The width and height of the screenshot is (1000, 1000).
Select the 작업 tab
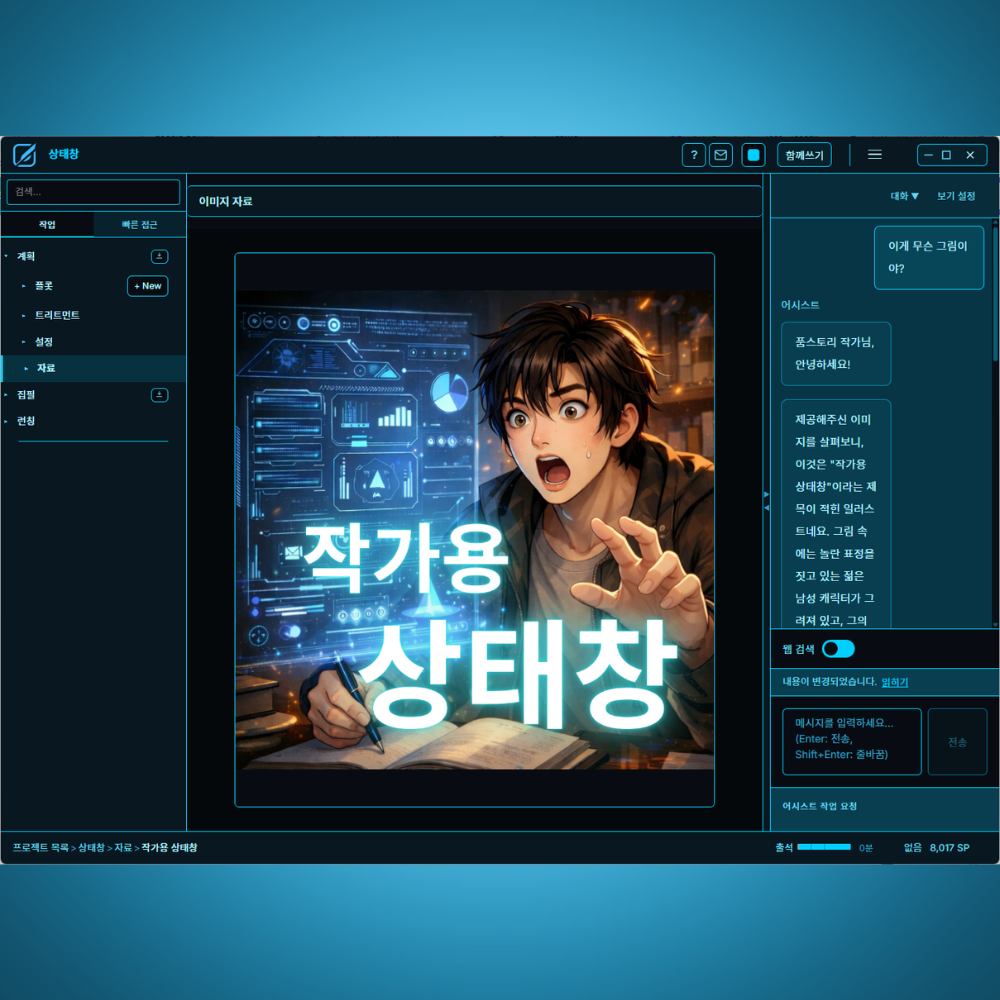(47, 224)
